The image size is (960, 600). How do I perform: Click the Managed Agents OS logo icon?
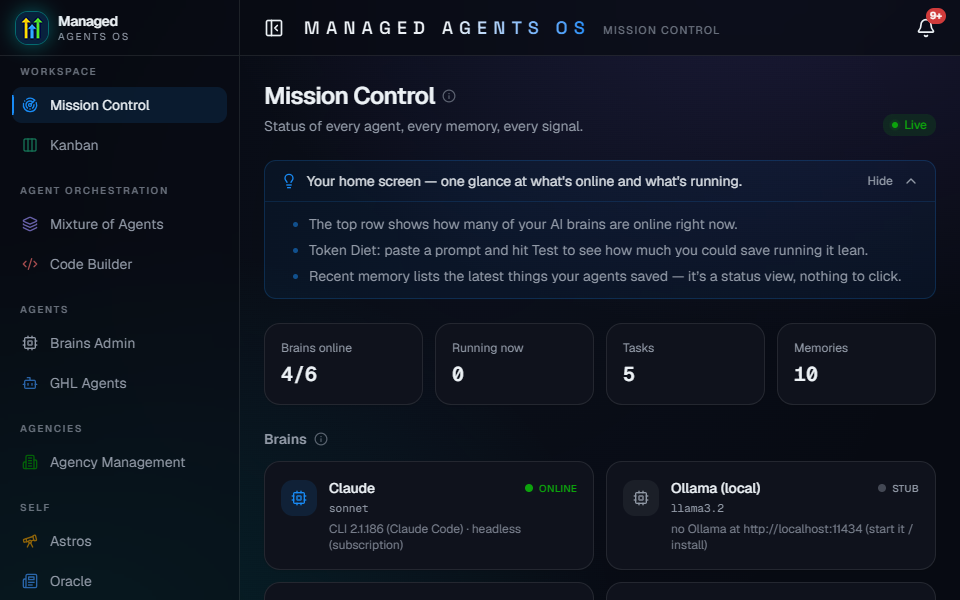(x=32, y=28)
